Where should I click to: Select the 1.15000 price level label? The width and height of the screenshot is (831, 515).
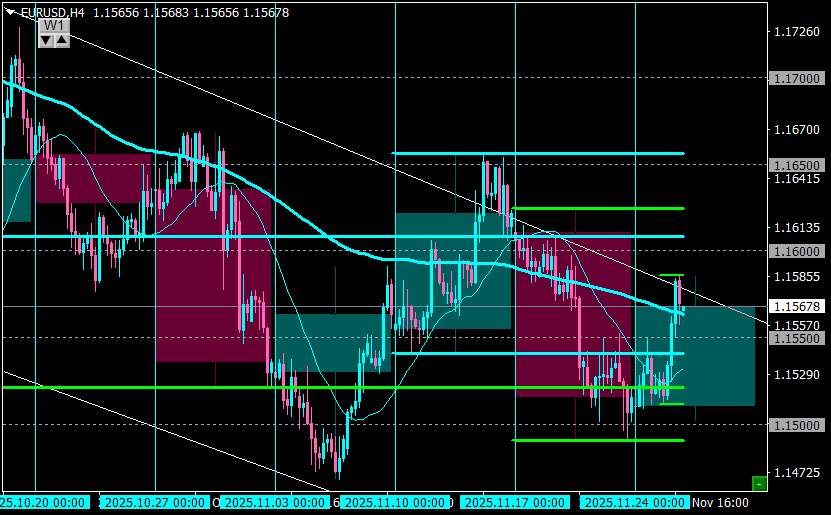[797, 425]
